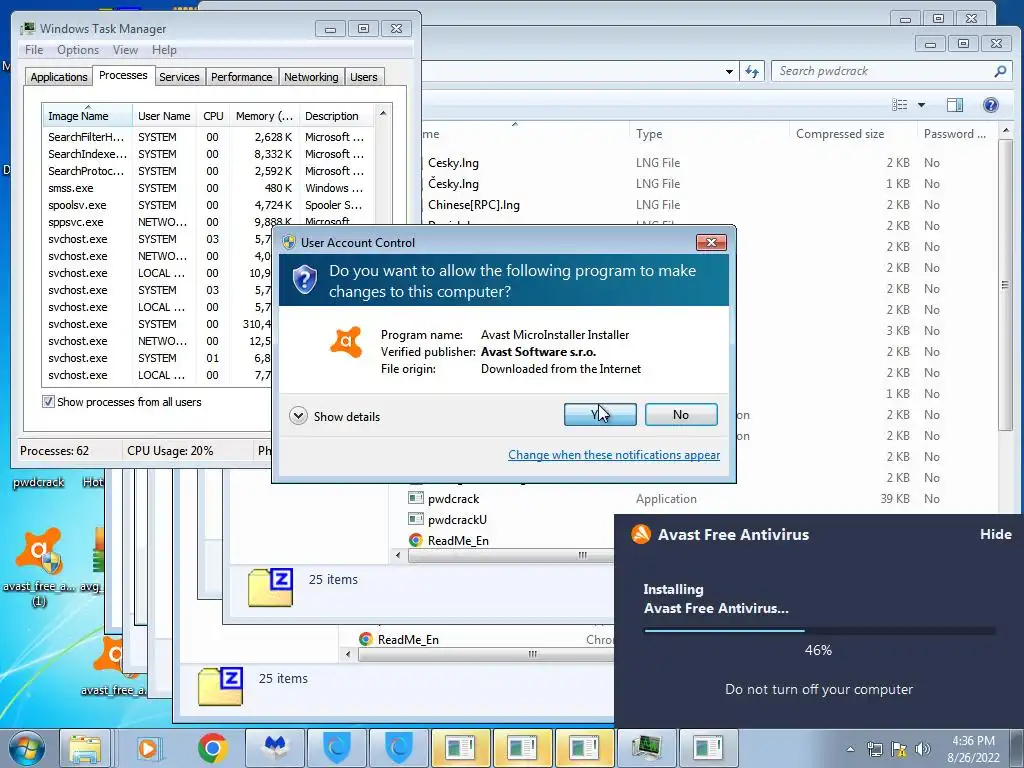Select the ReadMe_En Chrome file in front Explorer window
This screenshot has height=768, width=1024.
pos(458,540)
